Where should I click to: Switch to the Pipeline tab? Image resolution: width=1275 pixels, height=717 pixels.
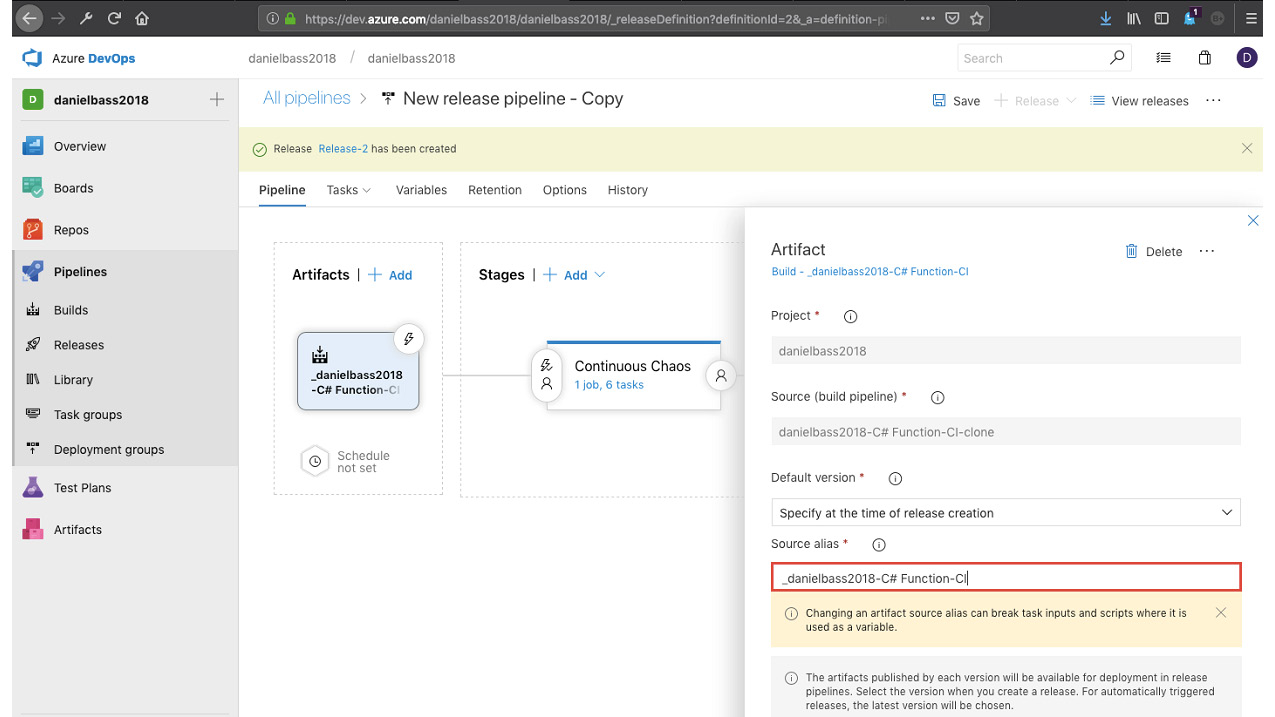pyautogui.click(x=282, y=190)
